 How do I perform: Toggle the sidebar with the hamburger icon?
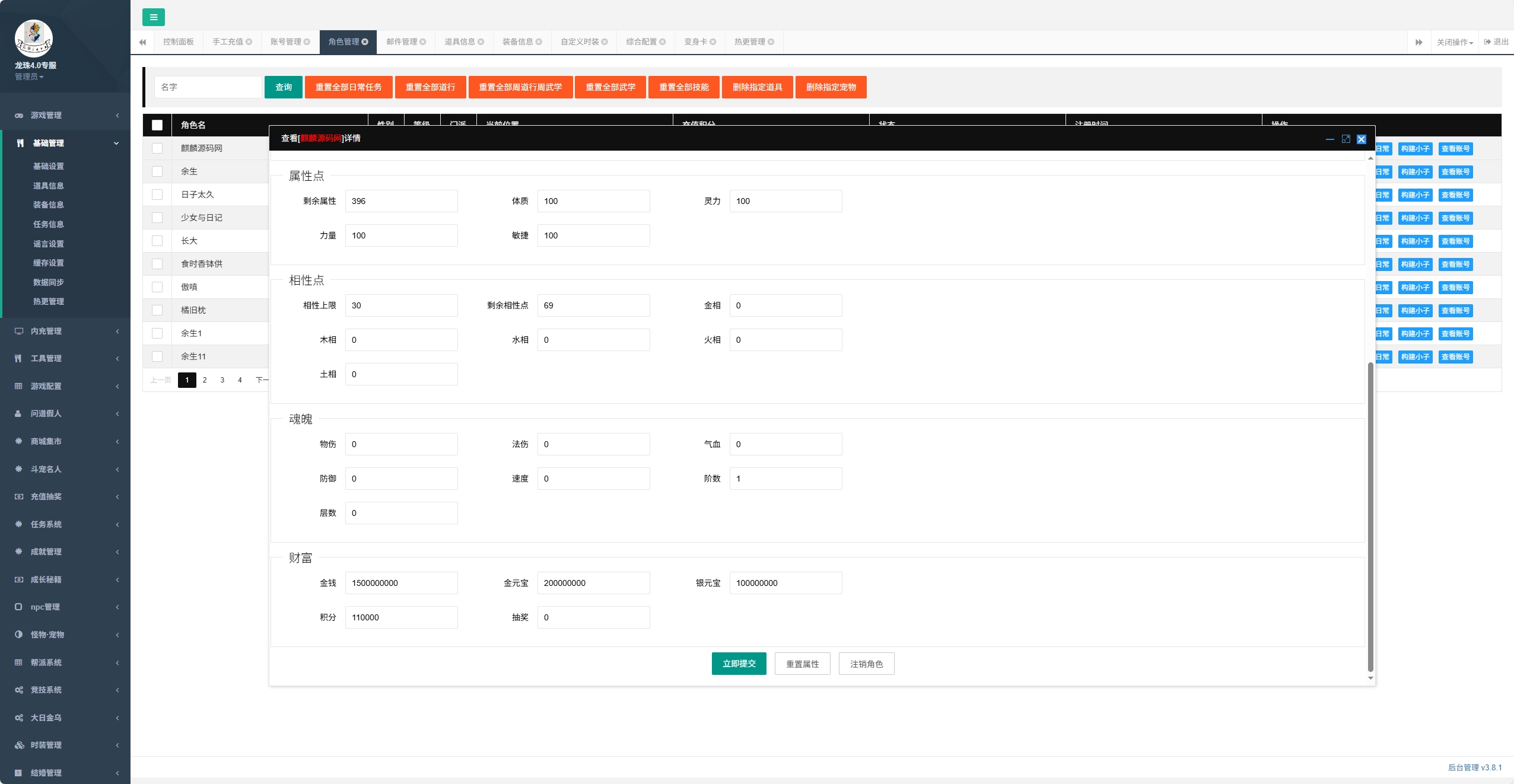click(x=153, y=17)
